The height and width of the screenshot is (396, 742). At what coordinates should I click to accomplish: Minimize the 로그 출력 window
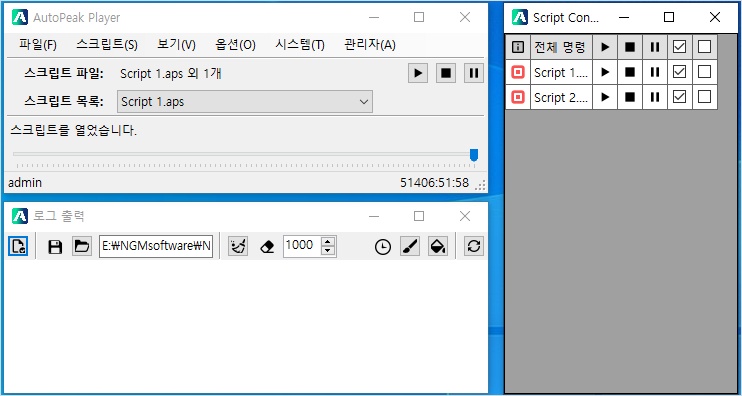[374, 216]
